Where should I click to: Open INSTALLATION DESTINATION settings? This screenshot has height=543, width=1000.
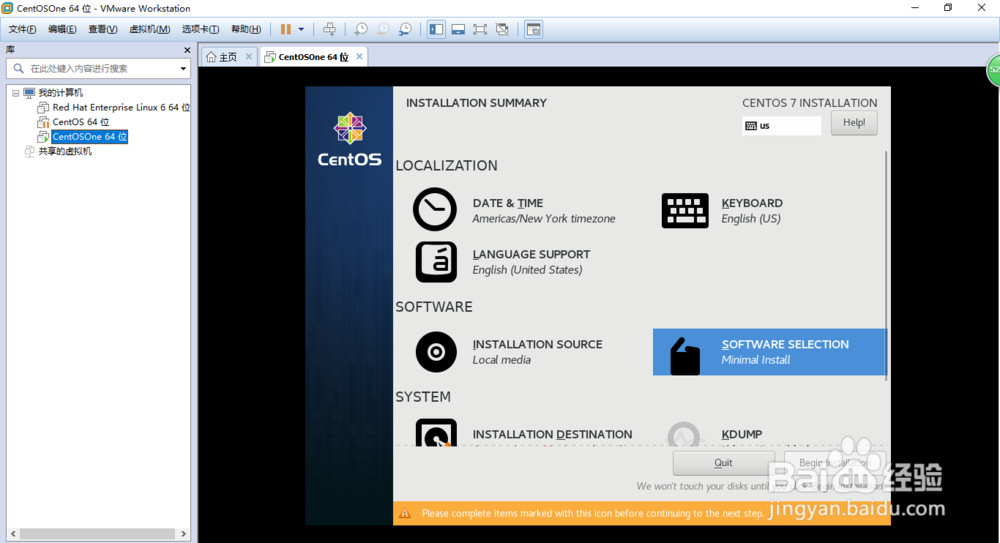[552, 435]
